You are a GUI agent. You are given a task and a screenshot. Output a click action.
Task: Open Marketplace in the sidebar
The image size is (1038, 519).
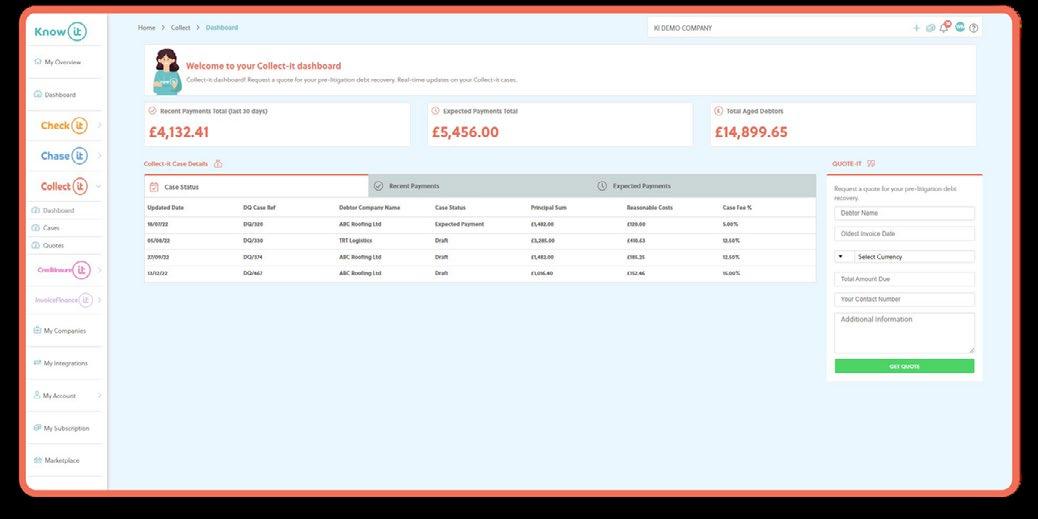57,460
